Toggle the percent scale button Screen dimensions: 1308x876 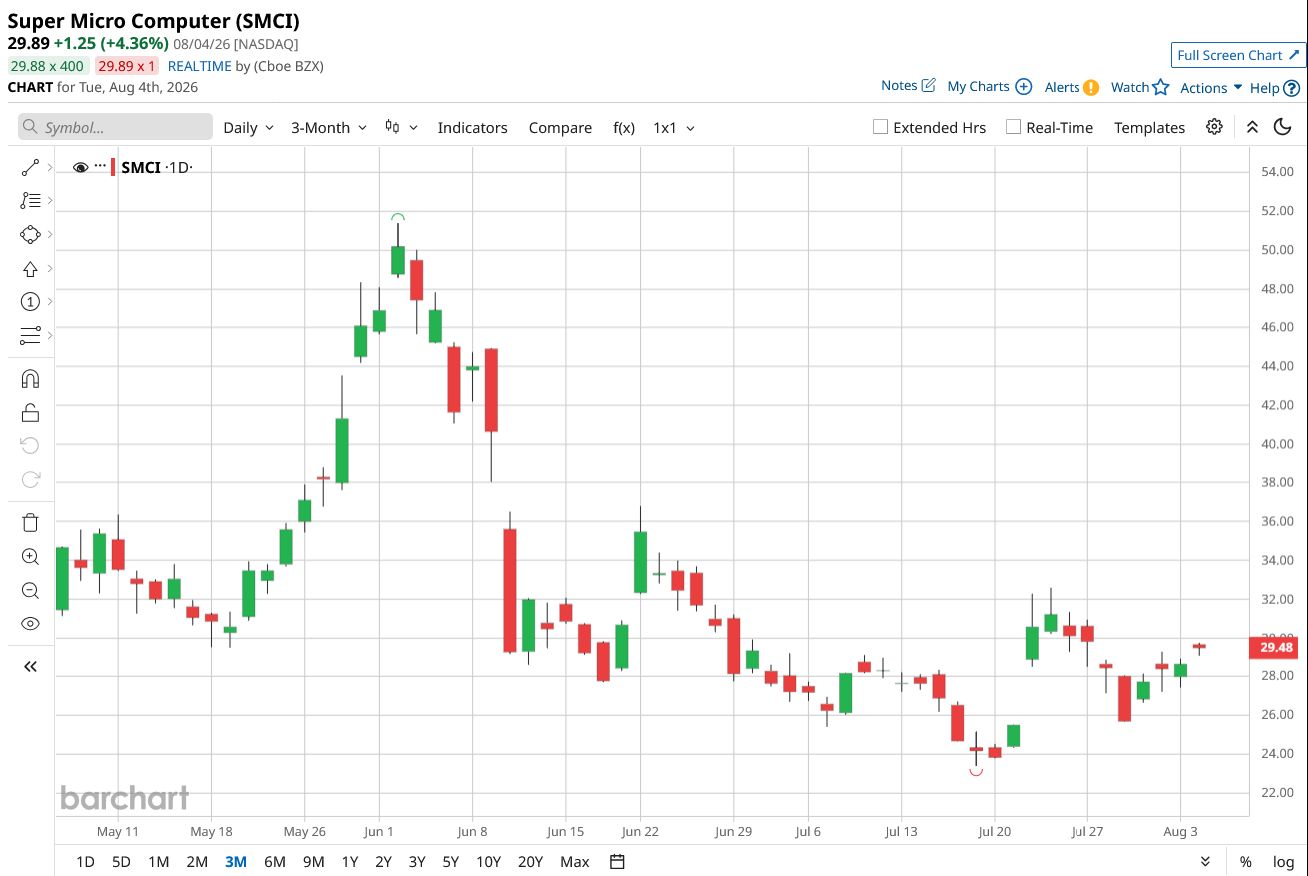pos(1246,861)
